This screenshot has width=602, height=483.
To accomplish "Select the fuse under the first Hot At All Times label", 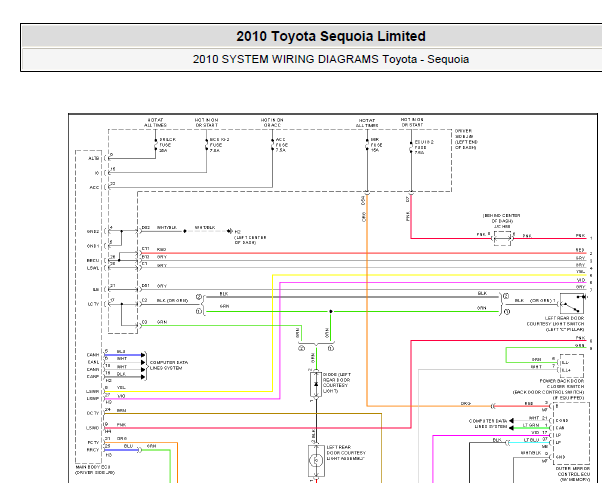I will coord(155,145).
